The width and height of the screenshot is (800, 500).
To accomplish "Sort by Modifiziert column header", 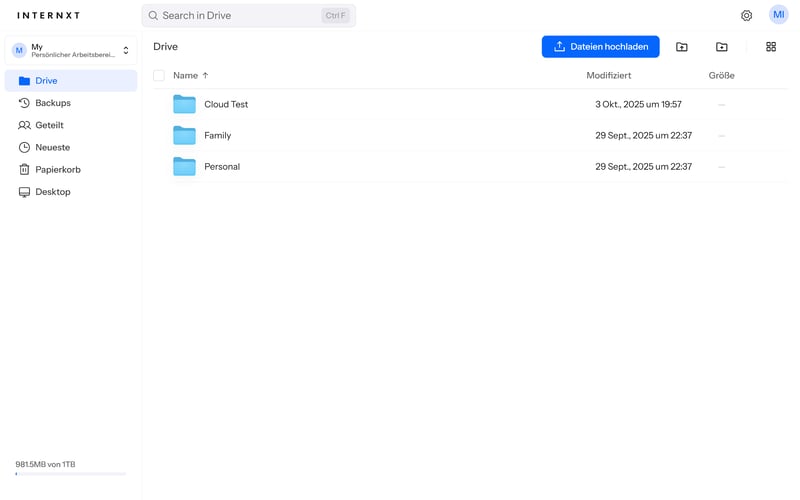I will 608,75.
